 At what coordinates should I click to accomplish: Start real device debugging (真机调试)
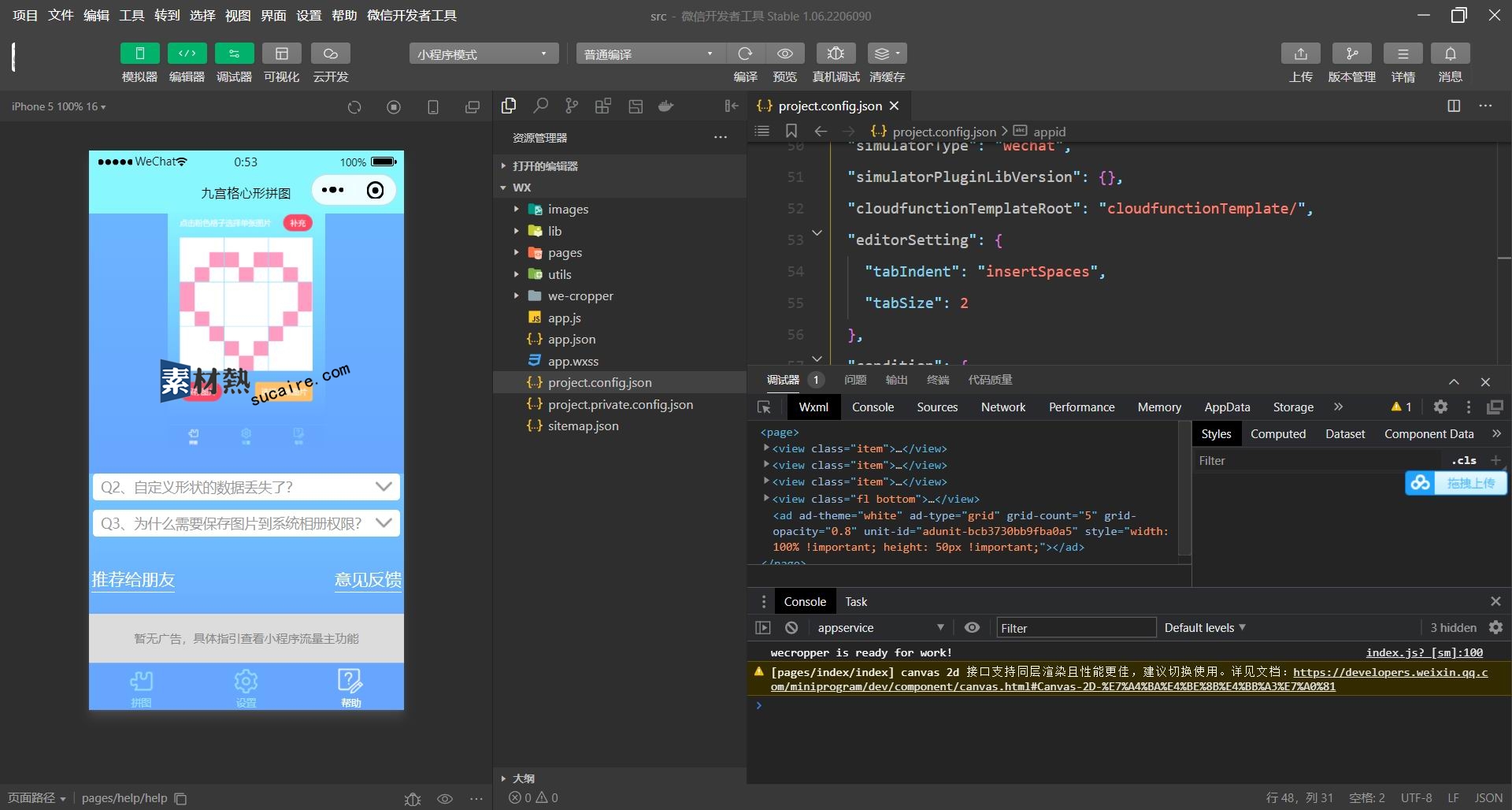836,54
